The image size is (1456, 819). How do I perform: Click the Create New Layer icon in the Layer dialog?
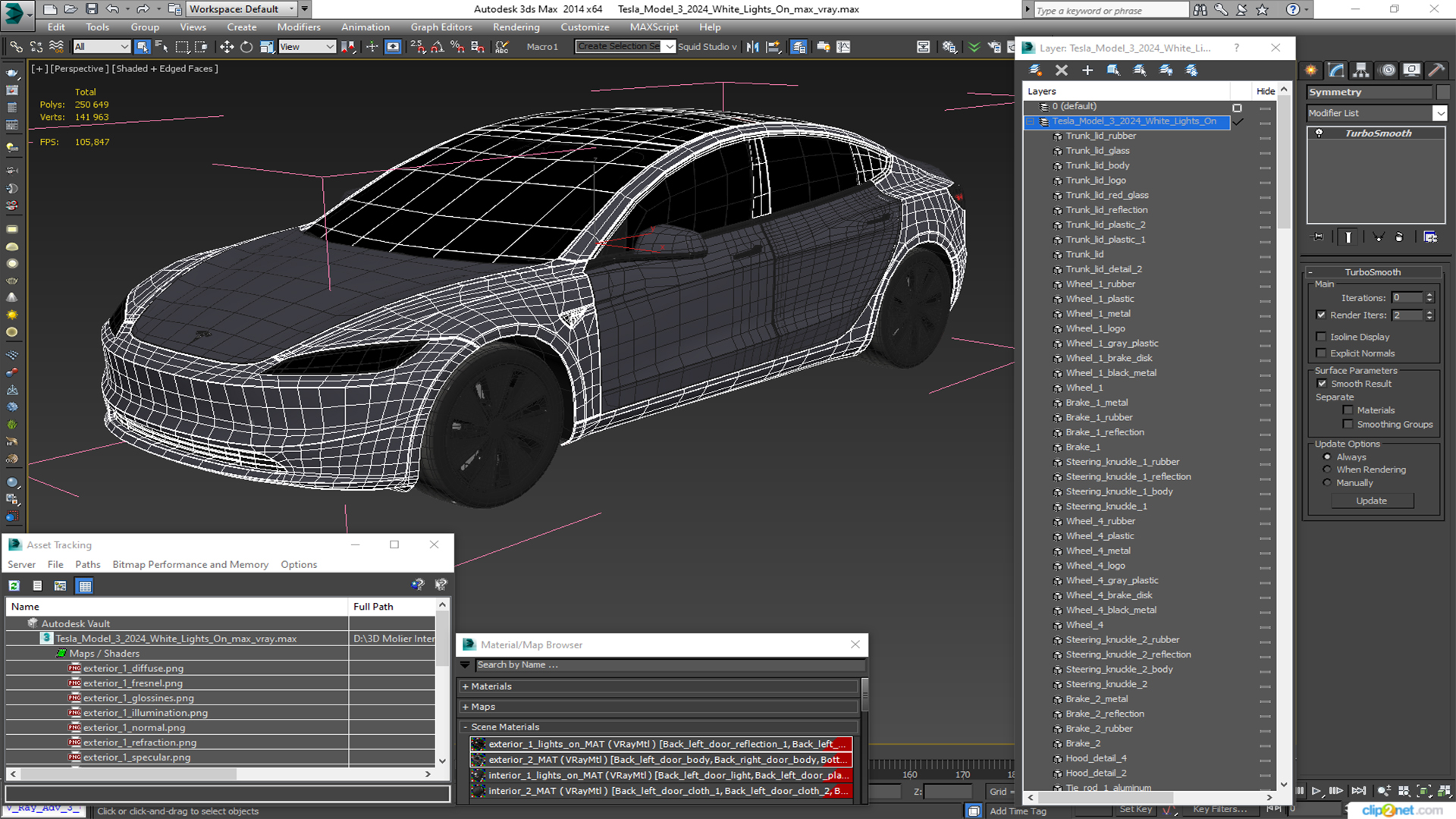tap(1035, 70)
